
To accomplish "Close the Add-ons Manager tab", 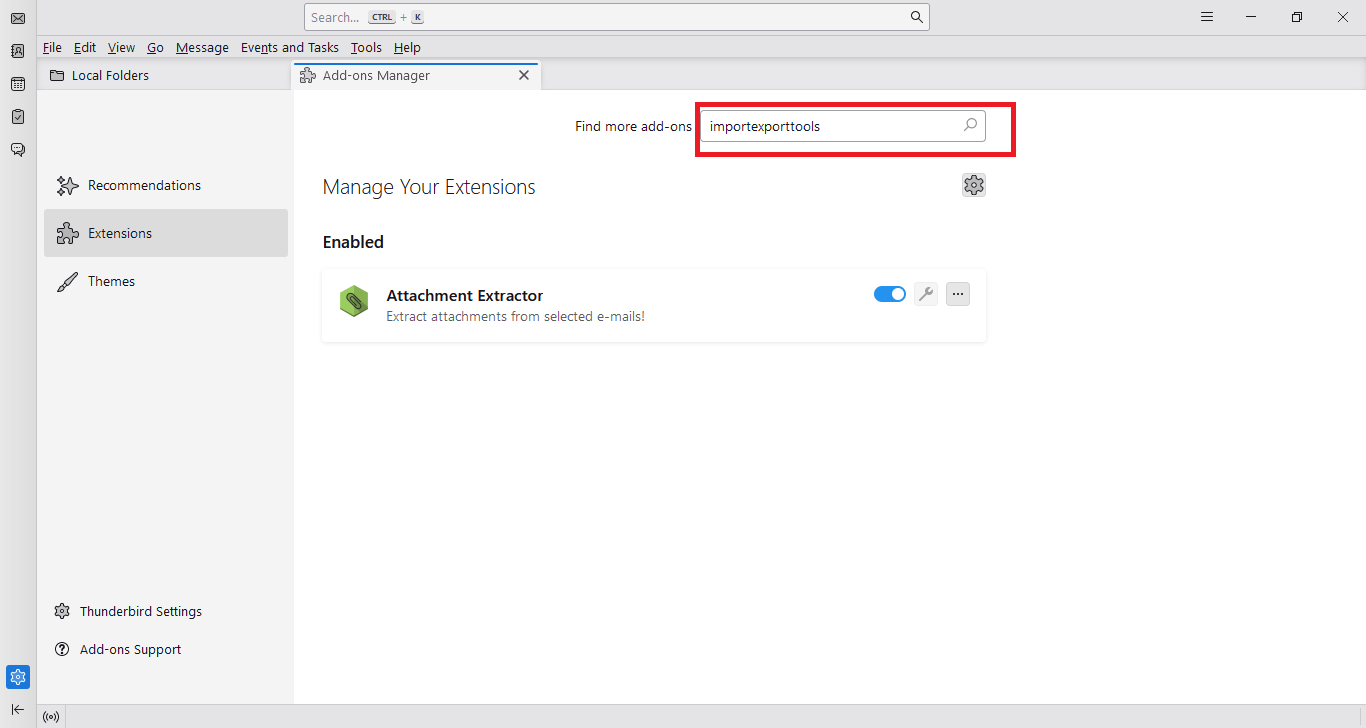I will click(523, 75).
